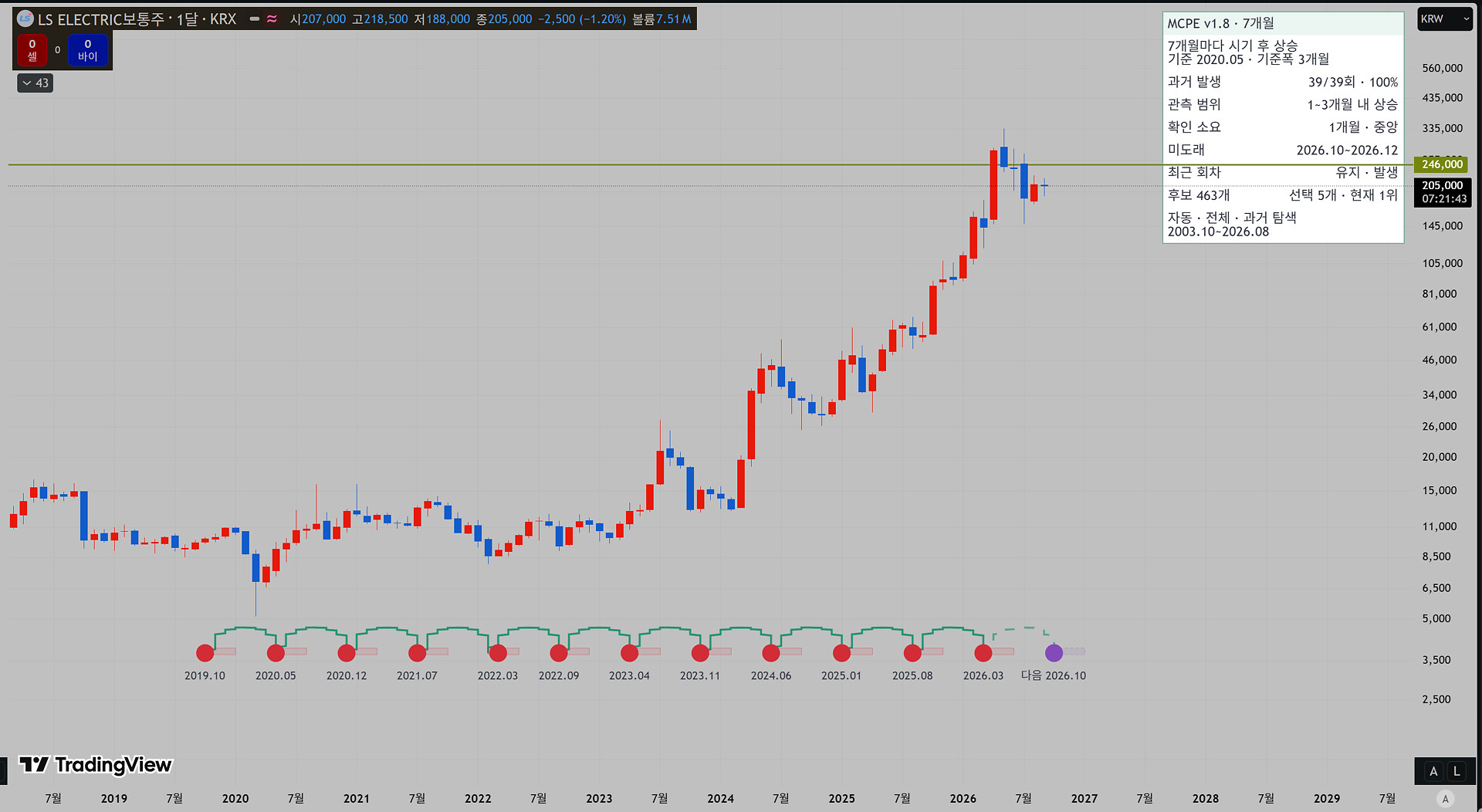Toggle log scale with the L button
Viewport: 1482px width, 812px height.
1457,771
